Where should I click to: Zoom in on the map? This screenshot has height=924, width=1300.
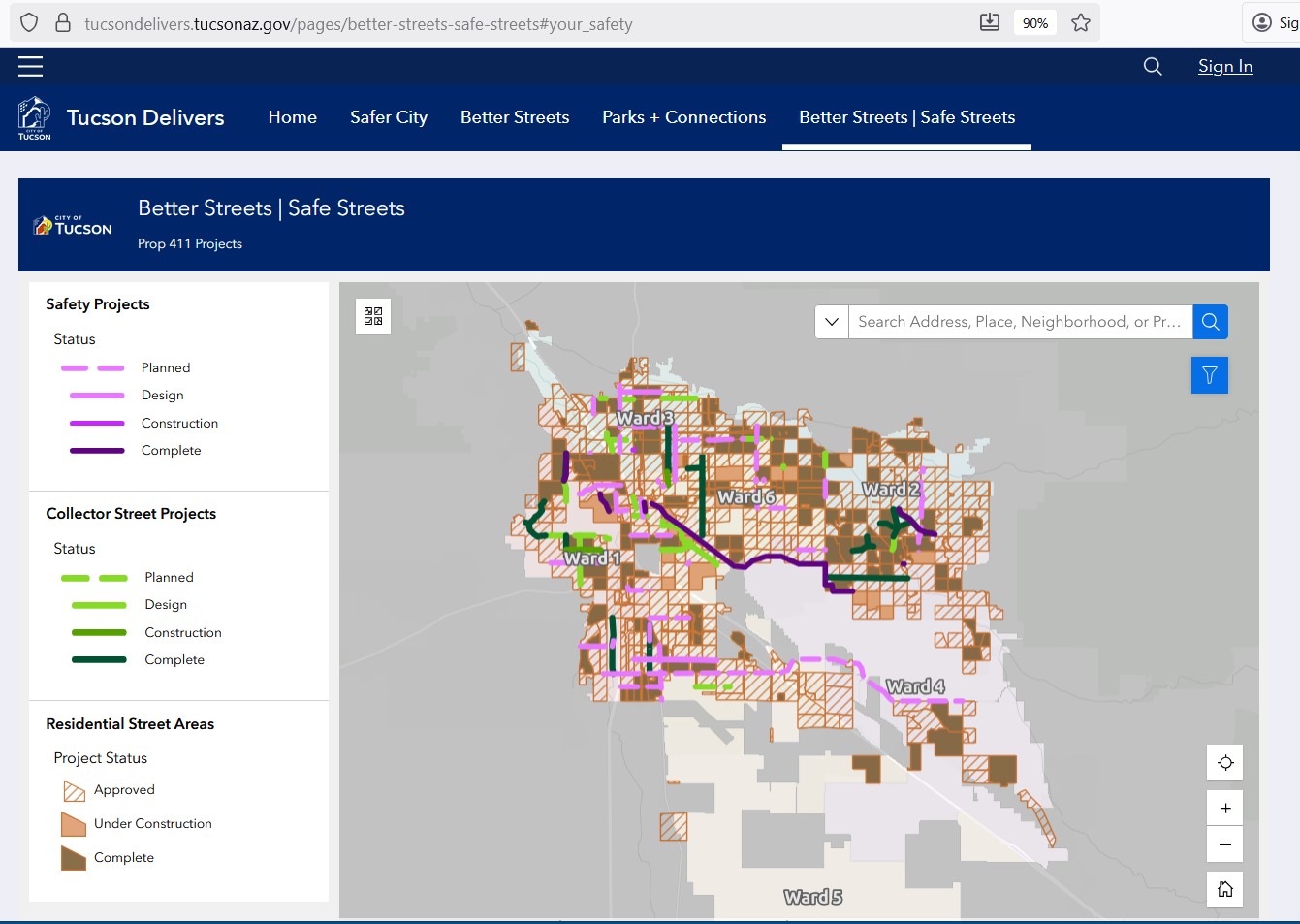pyautogui.click(x=1225, y=809)
